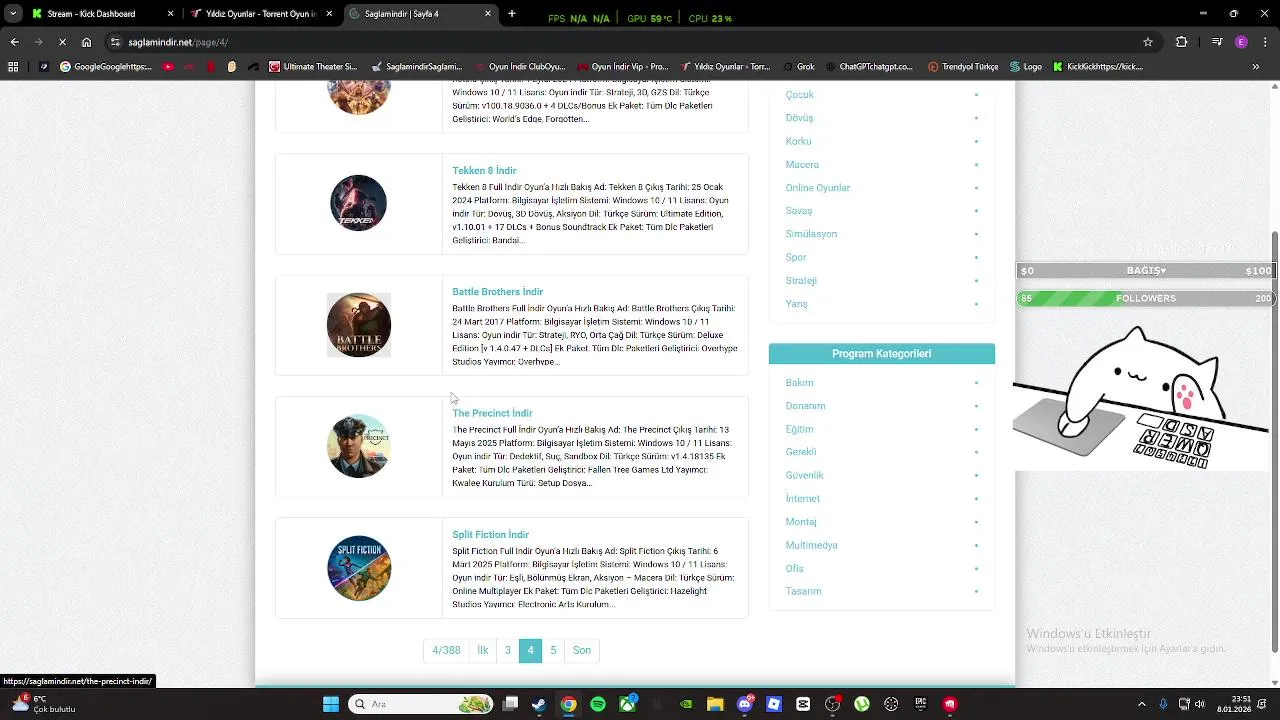The height and width of the screenshot is (720, 1280).
Task: Open the Simülasyon category
Action: (811, 234)
